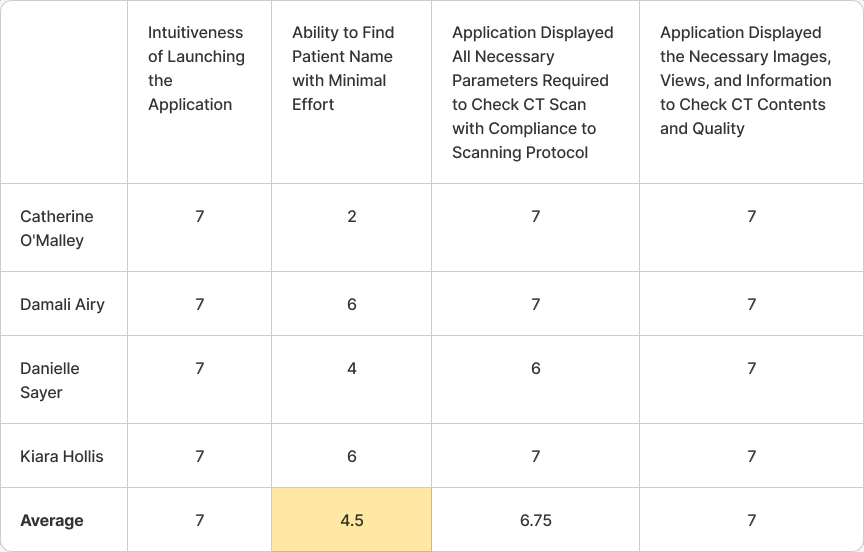Click the Average value under Intuitiveness column
This screenshot has width=864, height=552.
click(199, 519)
